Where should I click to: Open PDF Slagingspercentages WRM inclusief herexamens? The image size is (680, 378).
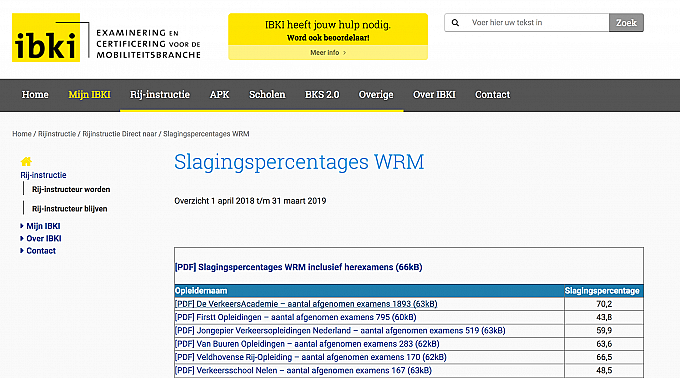point(298,267)
